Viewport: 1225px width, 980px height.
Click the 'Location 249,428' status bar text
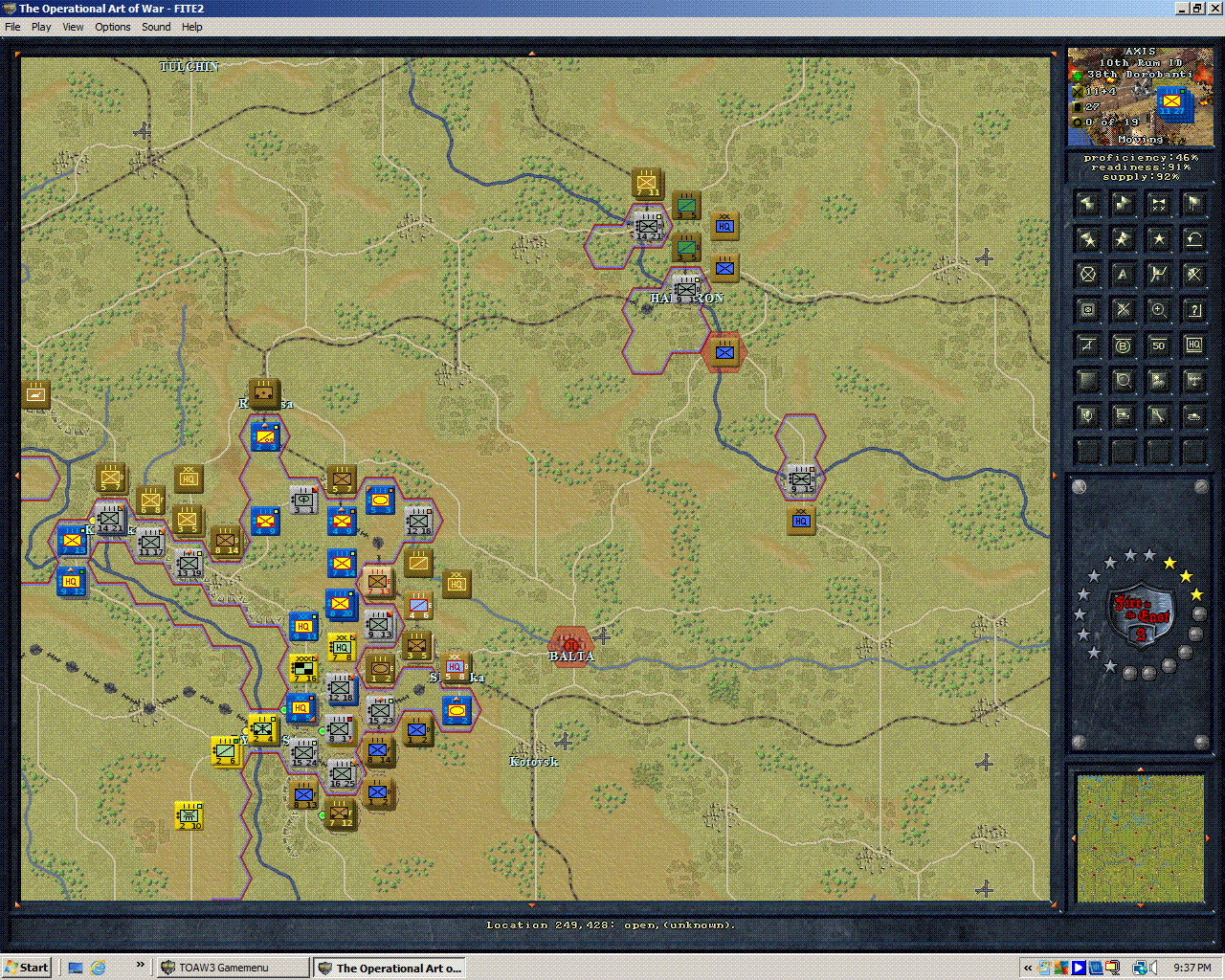[x=610, y=925]
